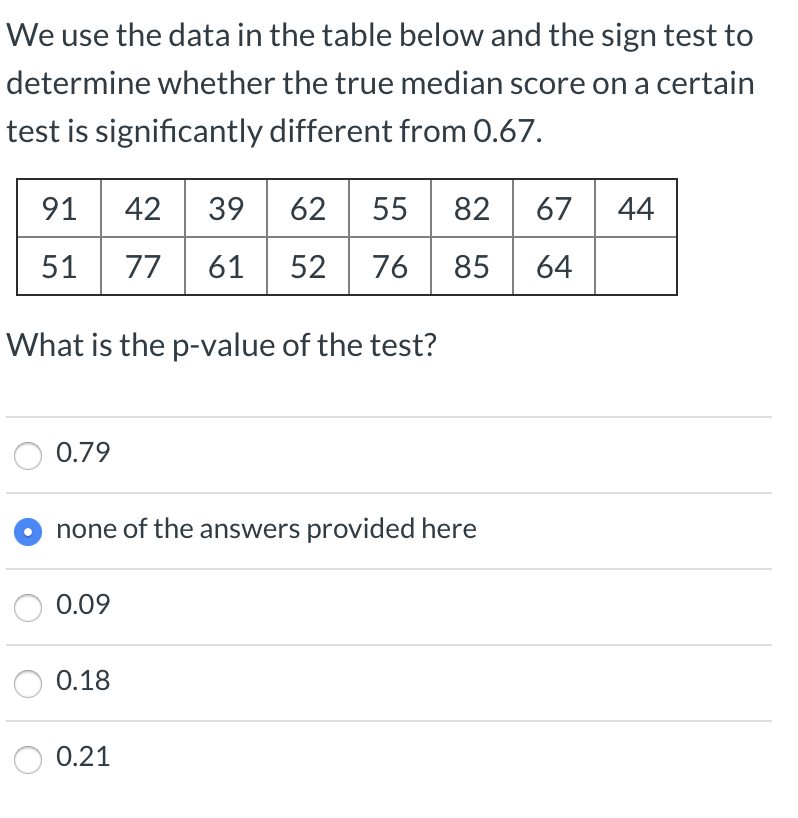798x818 pixels.
Task: Click the table cell containing 51
Action: point(58,266)
